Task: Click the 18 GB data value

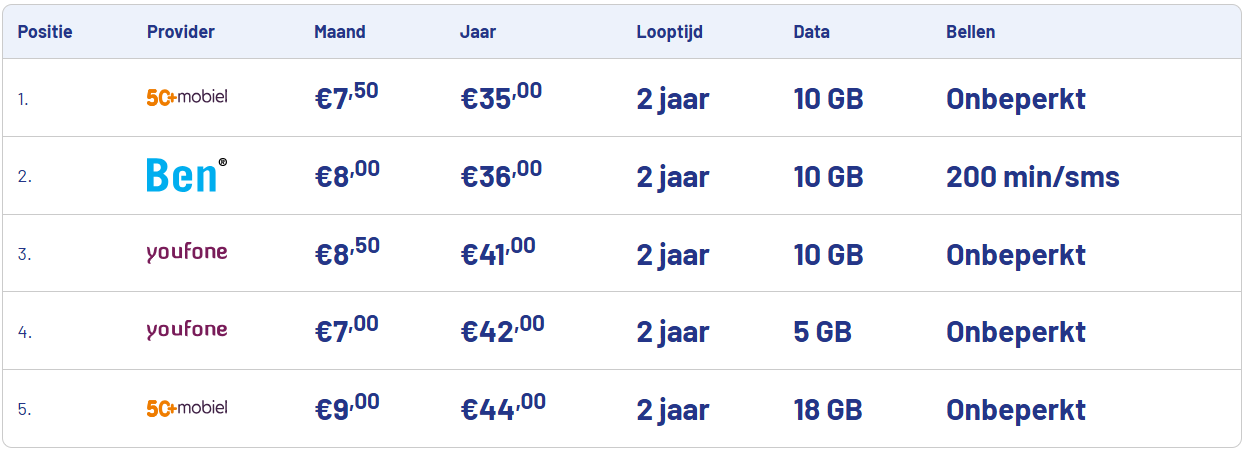Action: 828,410
